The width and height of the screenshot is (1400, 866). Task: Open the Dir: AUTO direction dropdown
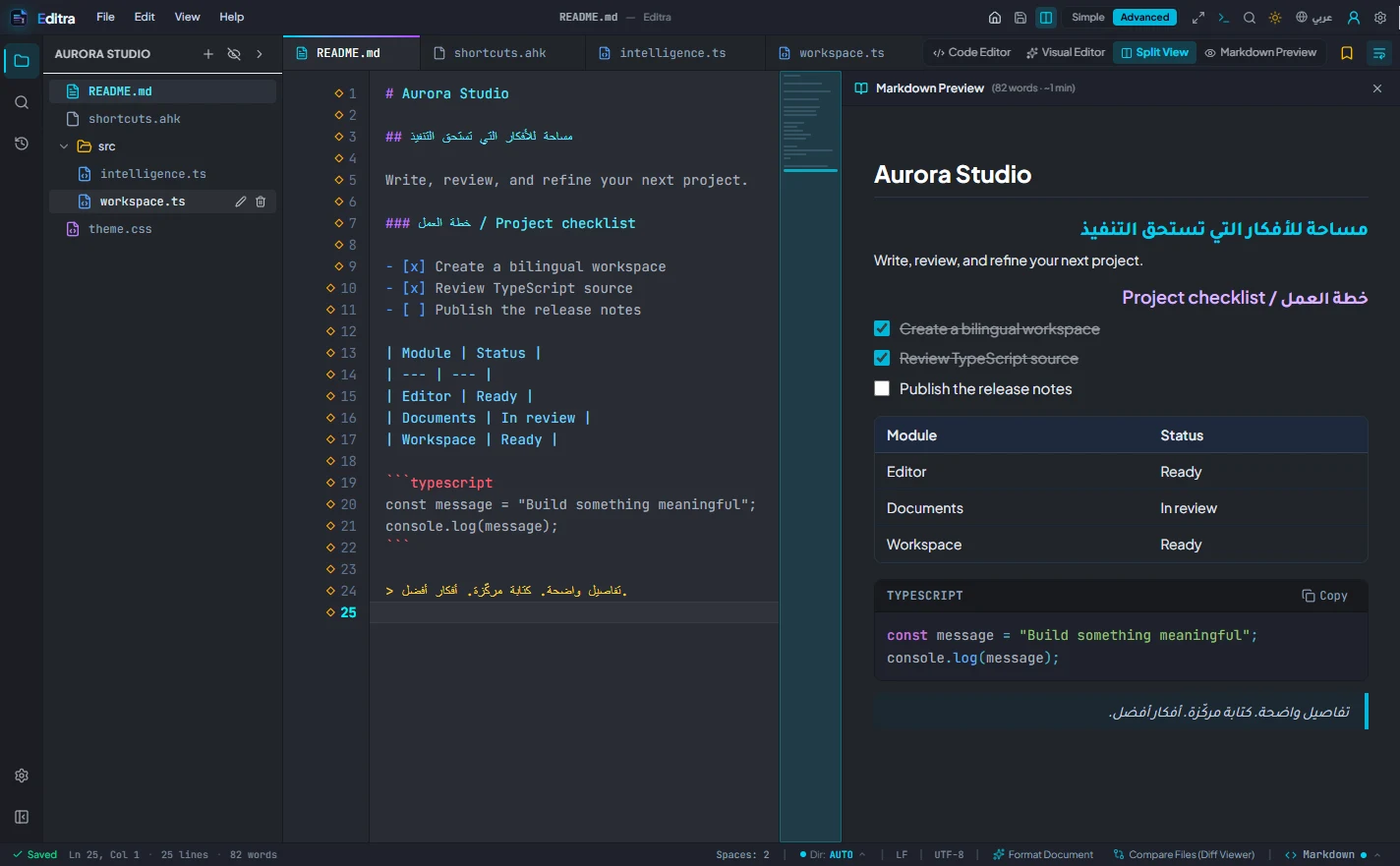[x=833, y=855]
